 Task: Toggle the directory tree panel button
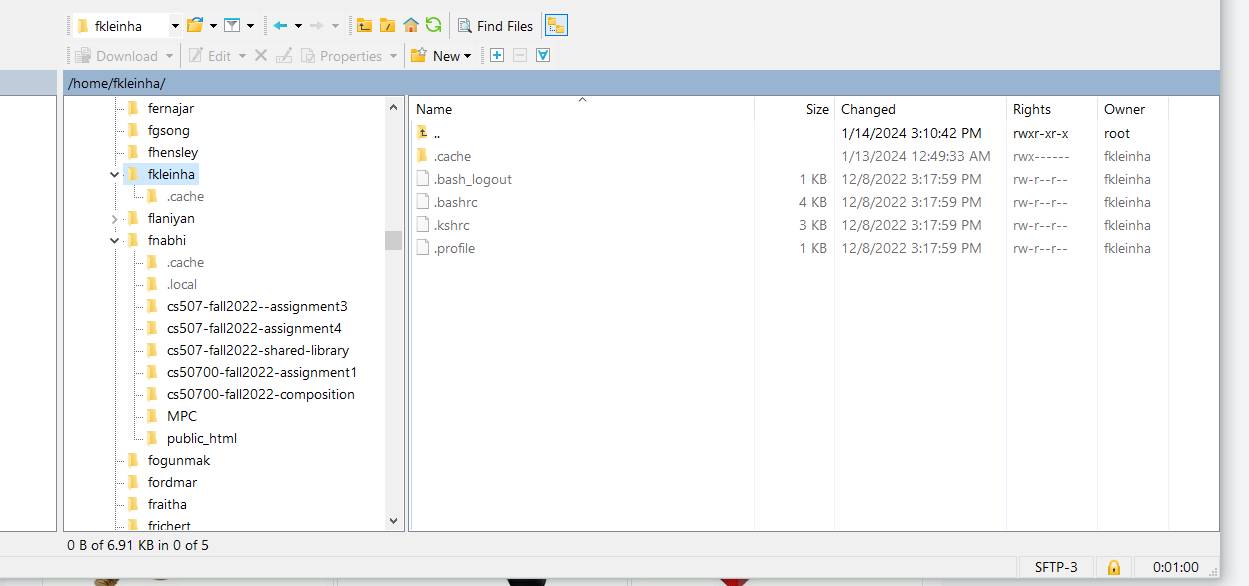(556, 25)
